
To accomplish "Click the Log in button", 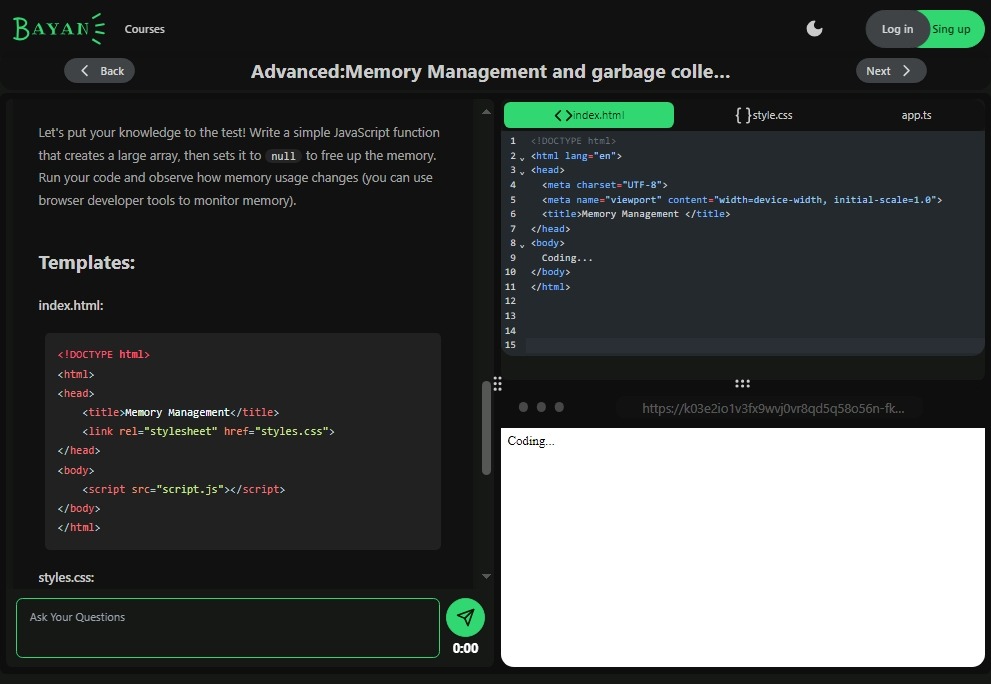I will click(x=897, y=29).
